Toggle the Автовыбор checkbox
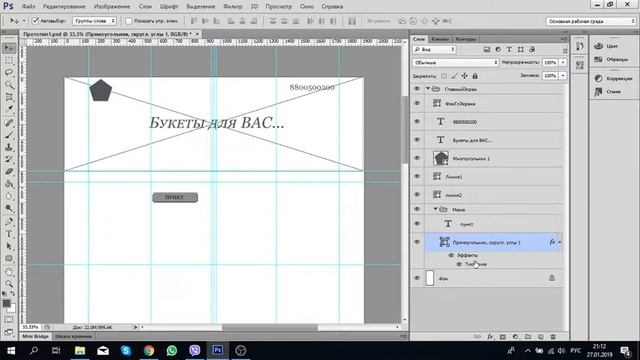The height and width of the screenshot is (360, 640). (36, 21)
